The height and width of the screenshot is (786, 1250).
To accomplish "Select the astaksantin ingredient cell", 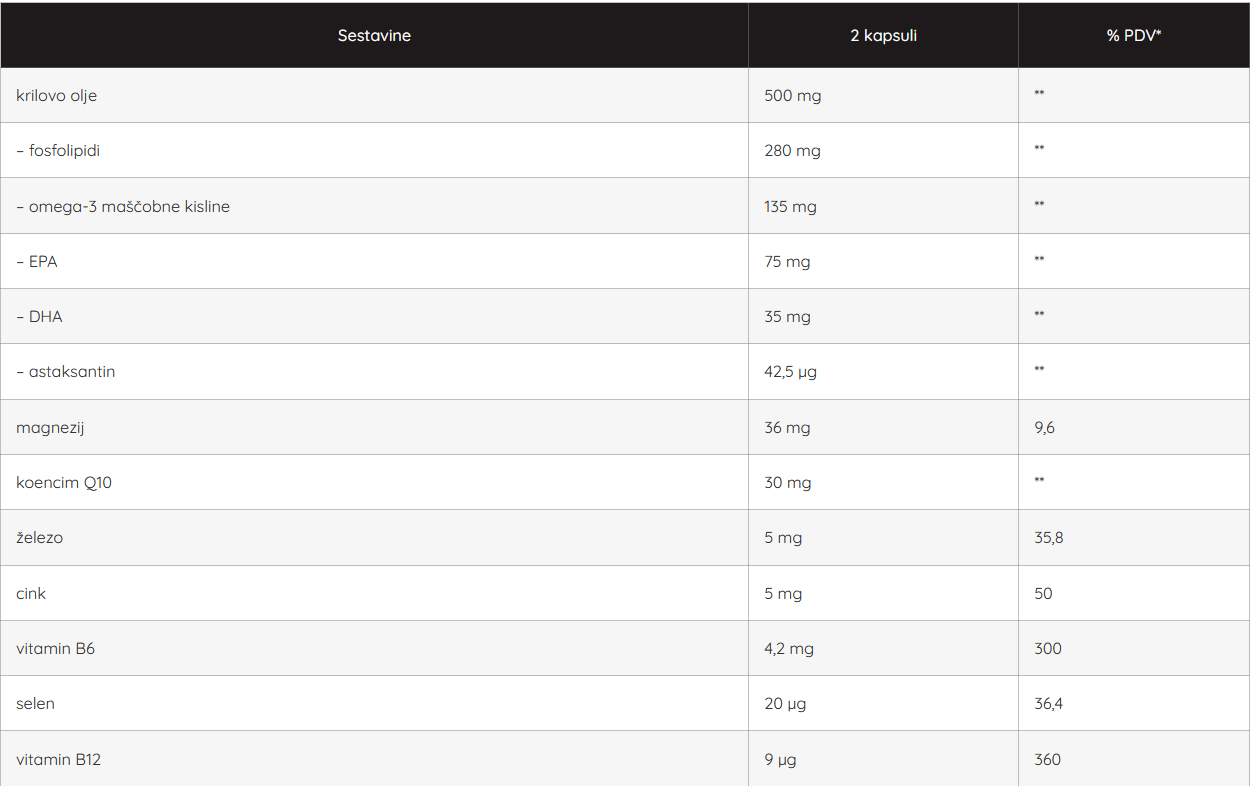I will (x=66, y=372).
